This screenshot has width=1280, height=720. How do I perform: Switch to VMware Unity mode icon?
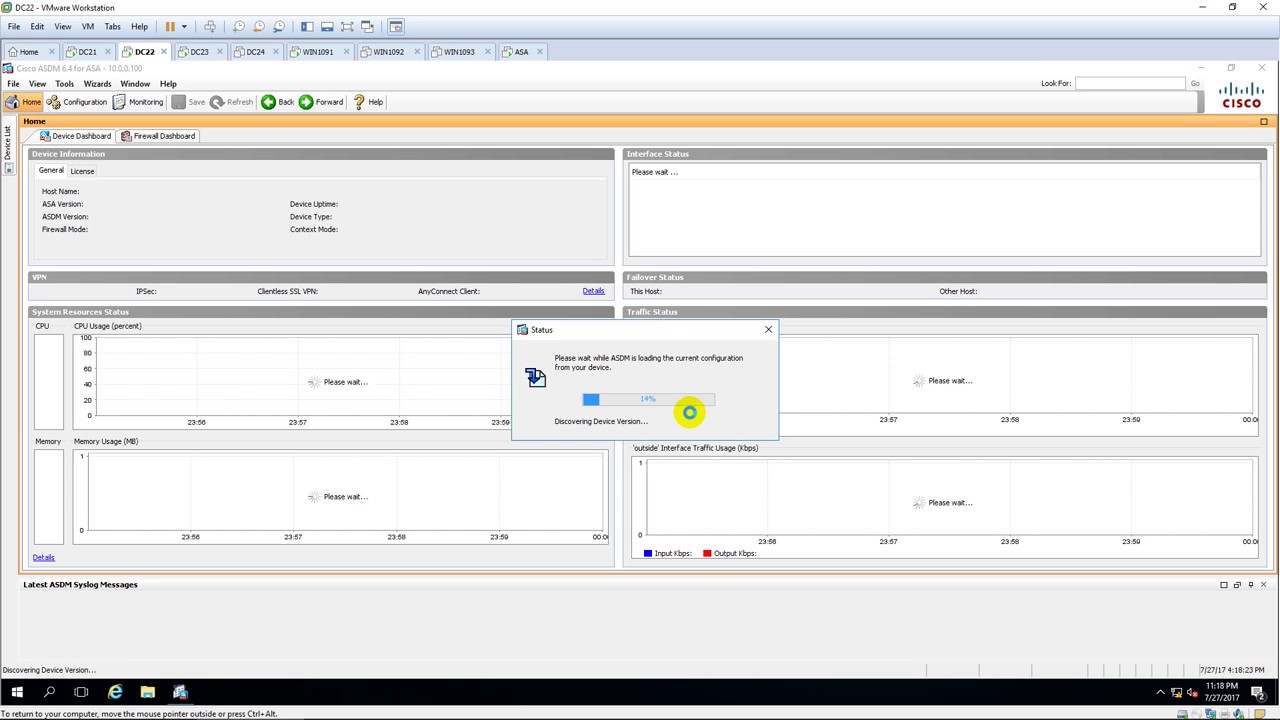click(x=367, y=27)
